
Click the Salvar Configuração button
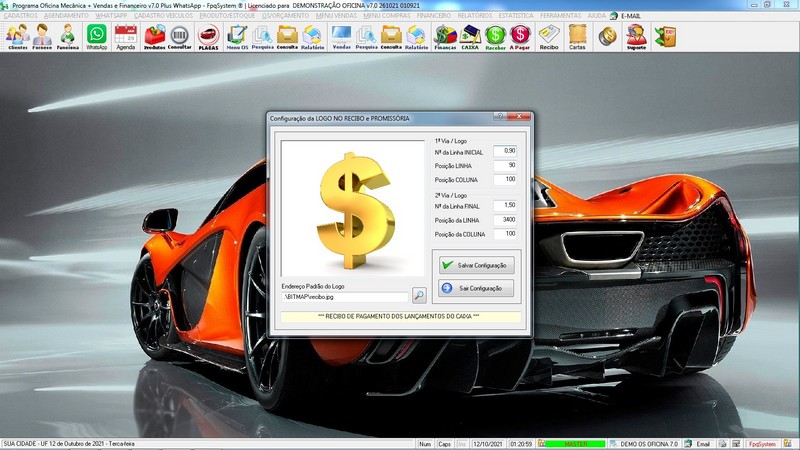point(476,265)
